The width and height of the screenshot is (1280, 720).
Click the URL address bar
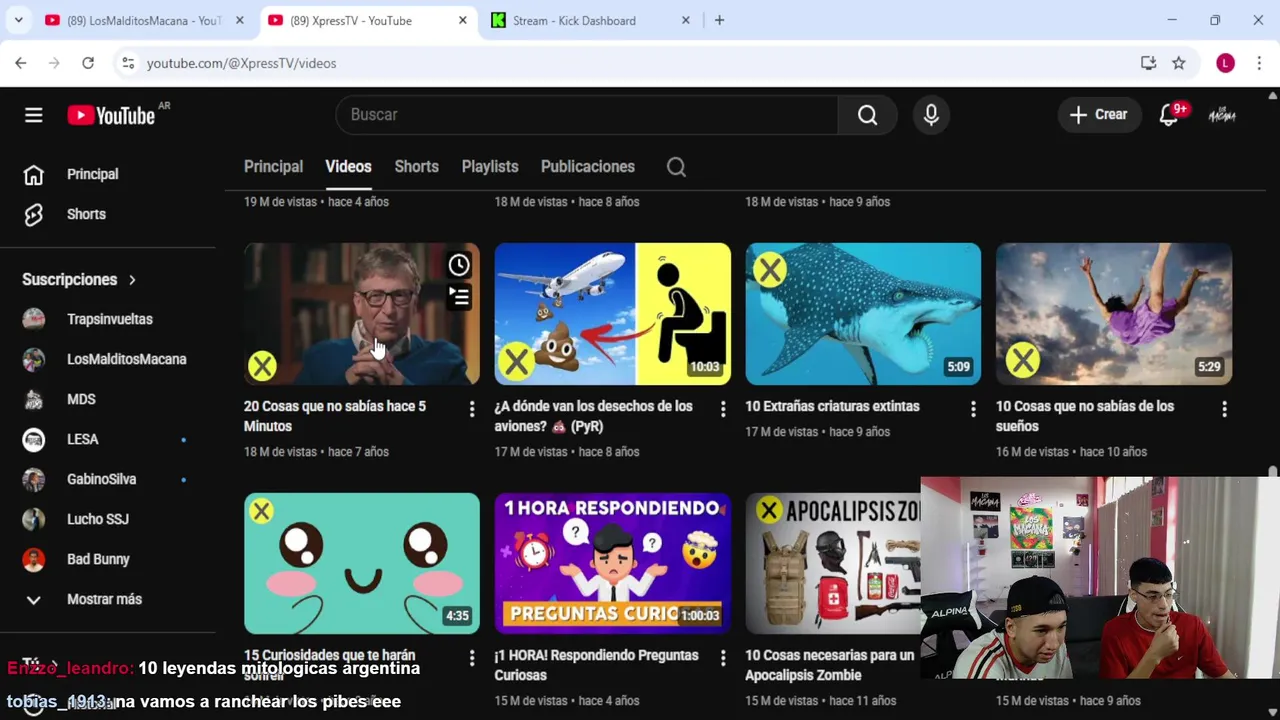[x=630, y=63]
